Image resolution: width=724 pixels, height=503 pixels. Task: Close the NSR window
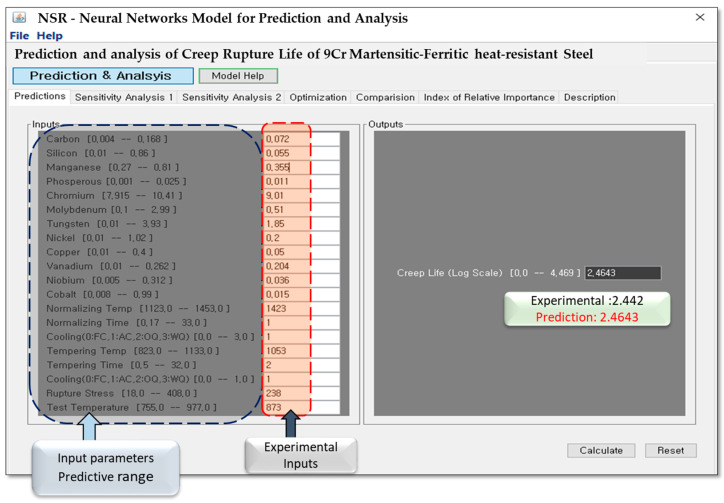[700, 18]
